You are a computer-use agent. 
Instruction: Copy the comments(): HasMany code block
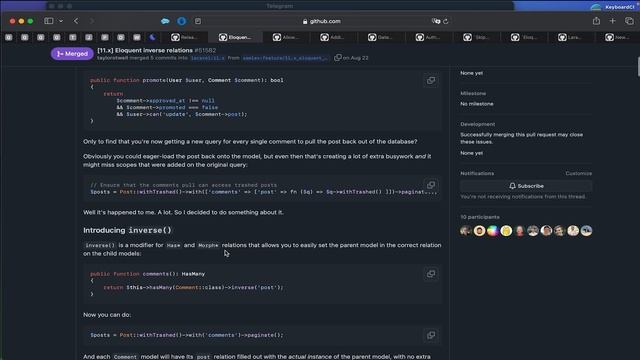[x=431, y=274]
